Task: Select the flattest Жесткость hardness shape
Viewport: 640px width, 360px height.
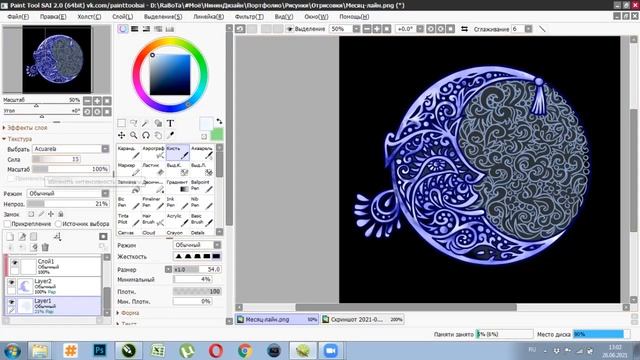Action: coord(216,256)
